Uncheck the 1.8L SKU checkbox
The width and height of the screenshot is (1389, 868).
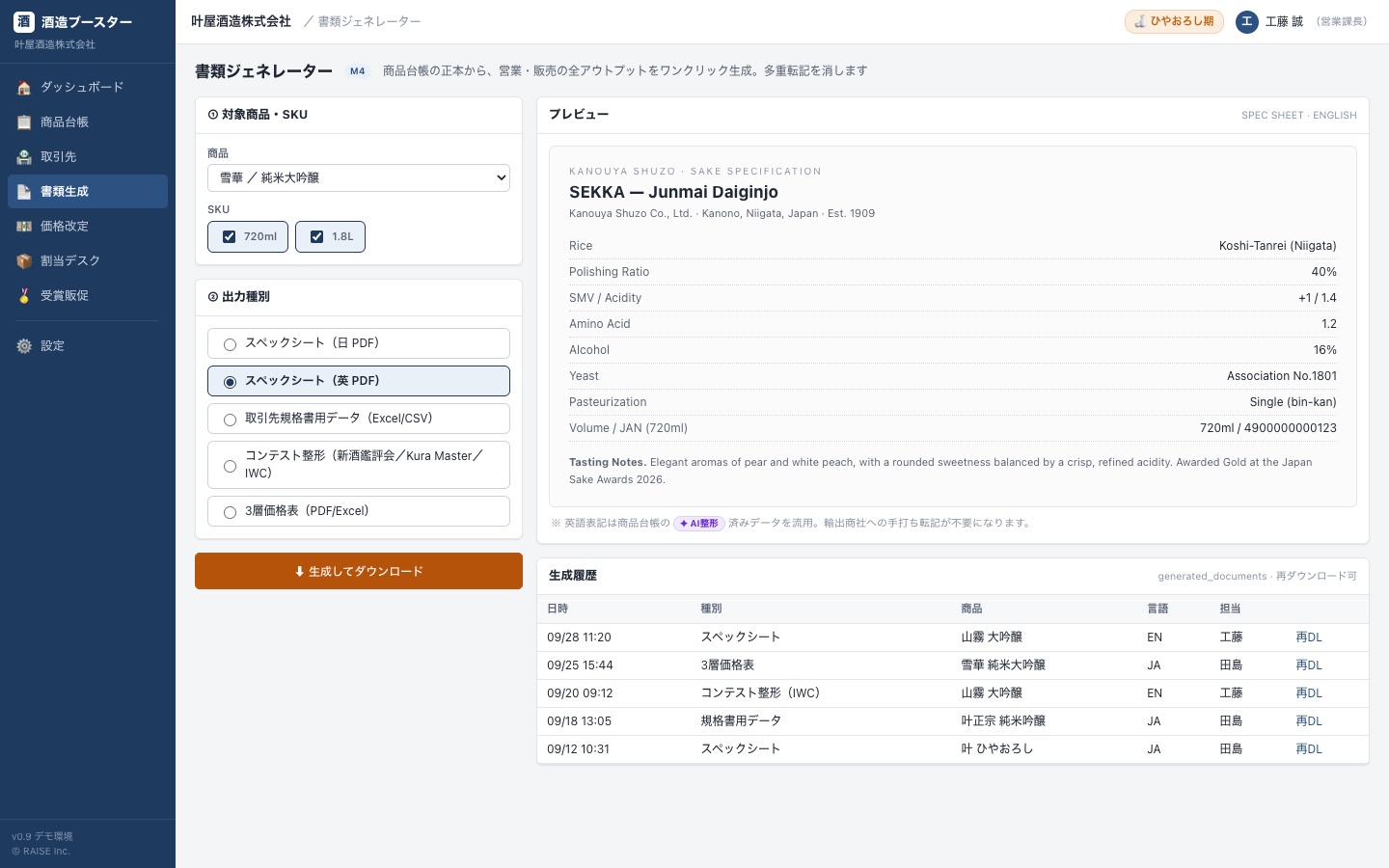point(316,236)
